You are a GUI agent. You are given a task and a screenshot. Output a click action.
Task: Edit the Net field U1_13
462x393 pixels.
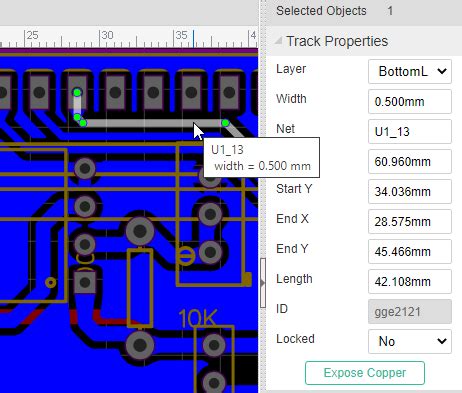coord(410,131)
